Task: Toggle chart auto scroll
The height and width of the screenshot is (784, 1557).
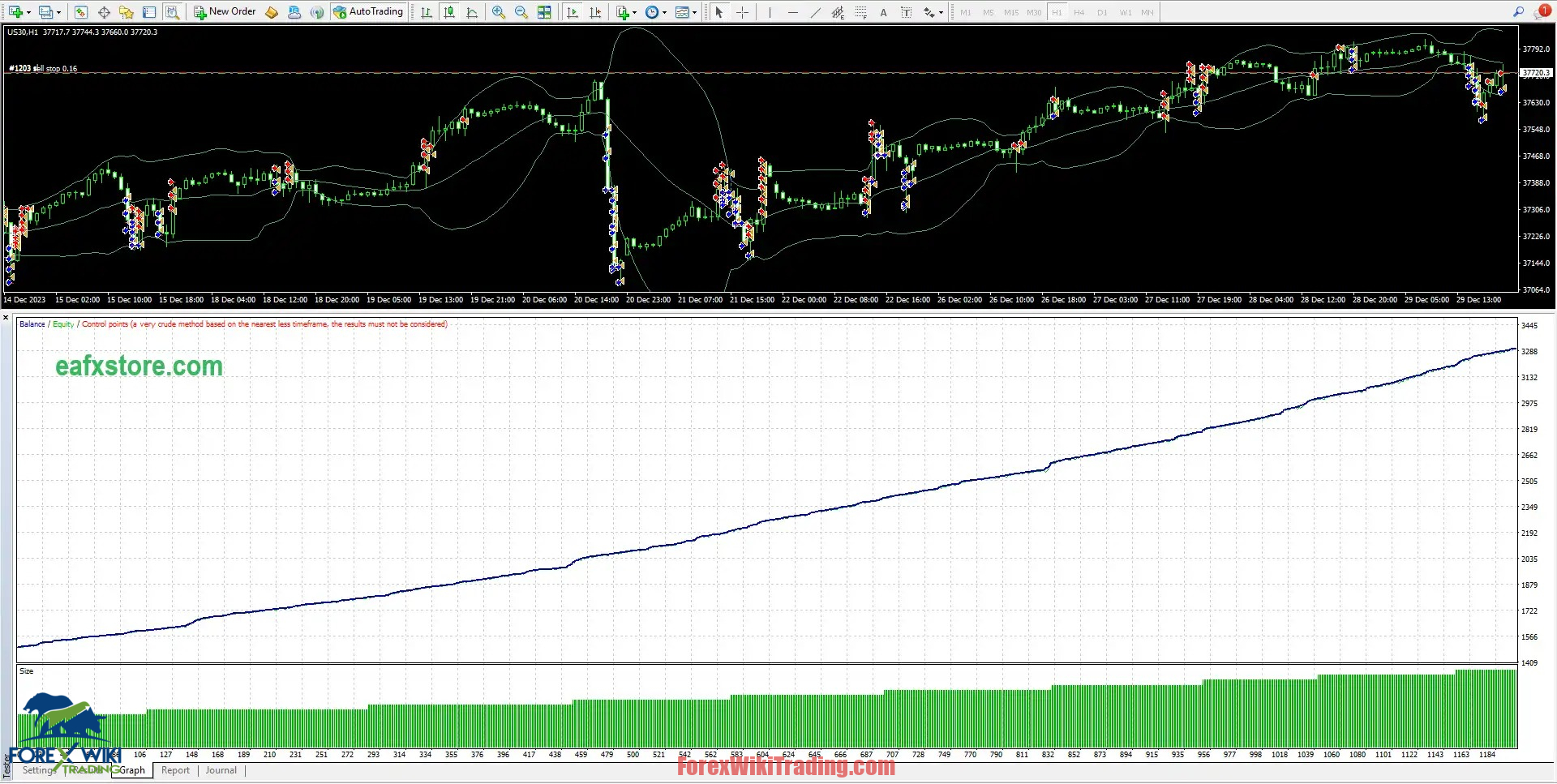Action: tap(573, 12)
